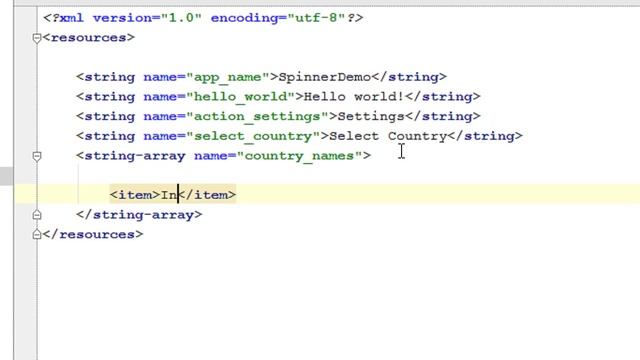The height and width of the screenshot is (360, 640).
Task: Fold marker beside closing string-array tag
Action: coord(37,215)
